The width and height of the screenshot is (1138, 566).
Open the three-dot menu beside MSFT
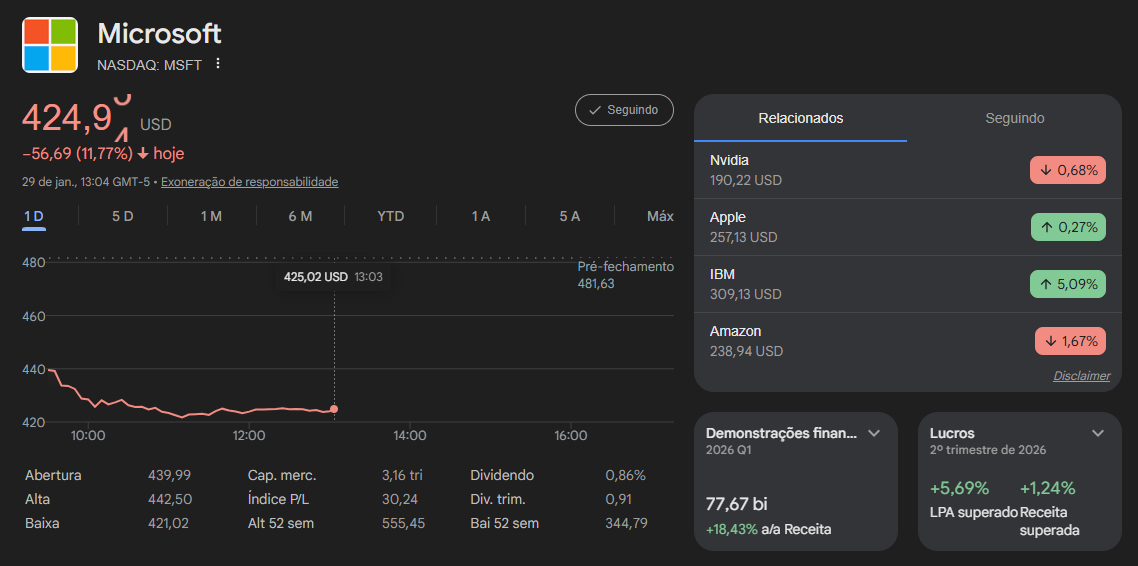point(218,64)
